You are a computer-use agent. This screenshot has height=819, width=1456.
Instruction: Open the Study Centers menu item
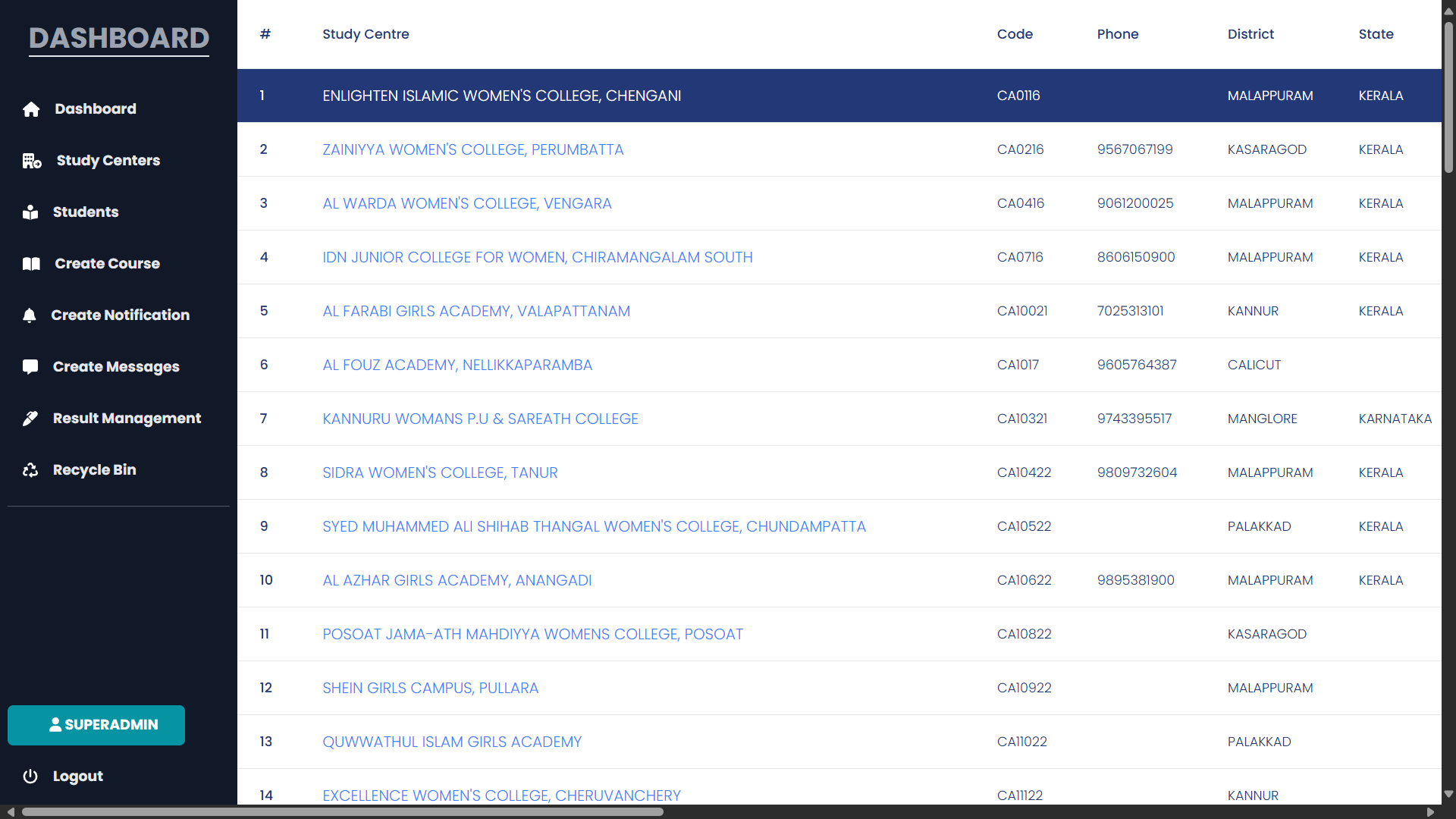[x=108, y=161]
